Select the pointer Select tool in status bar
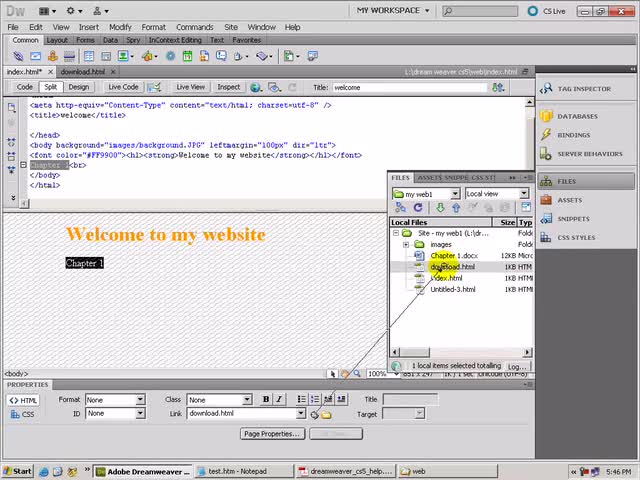Viewport: 640px width, 480px height. pyautogui.click(x=332, y=373)
